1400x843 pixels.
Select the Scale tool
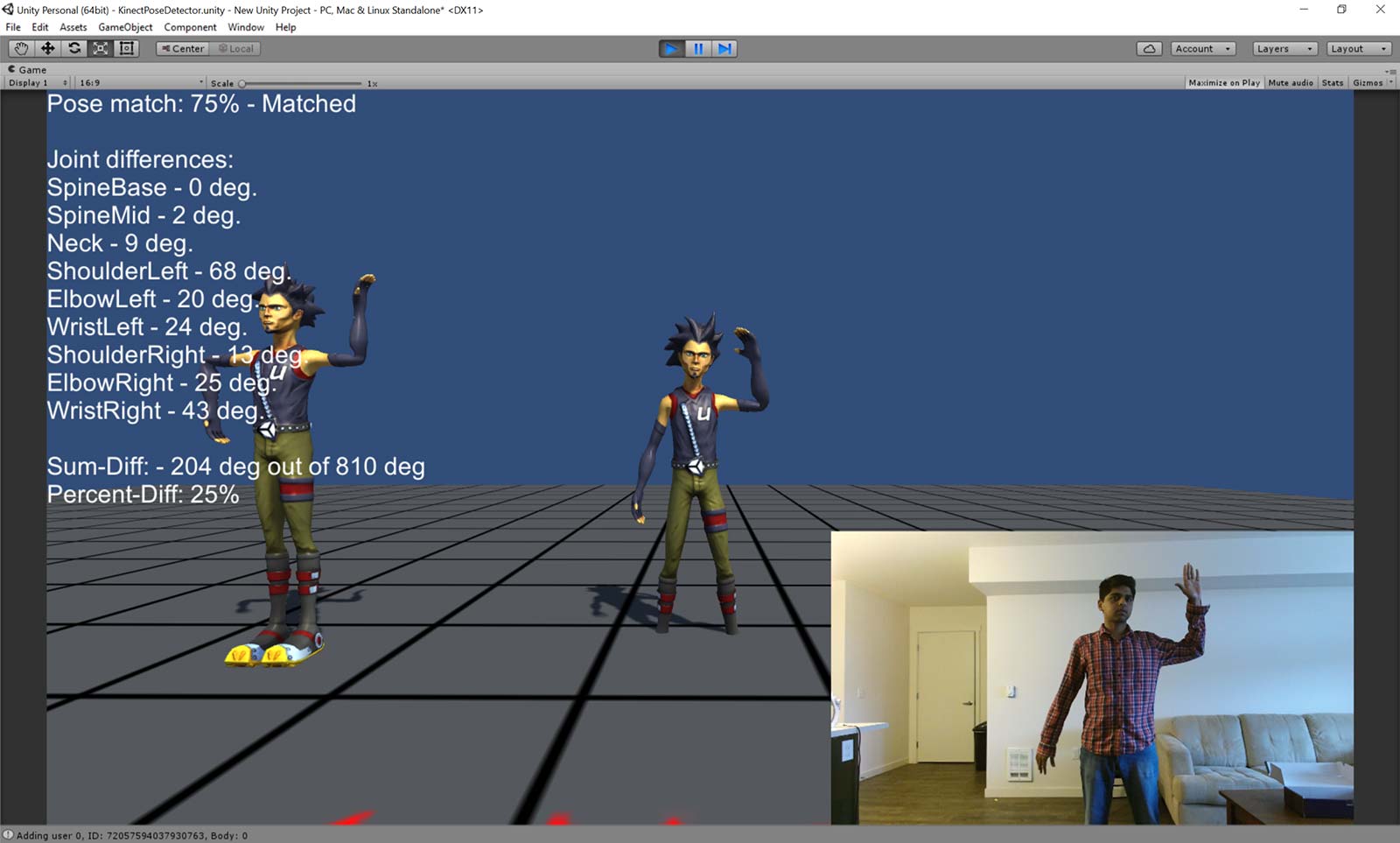[101, 49]
